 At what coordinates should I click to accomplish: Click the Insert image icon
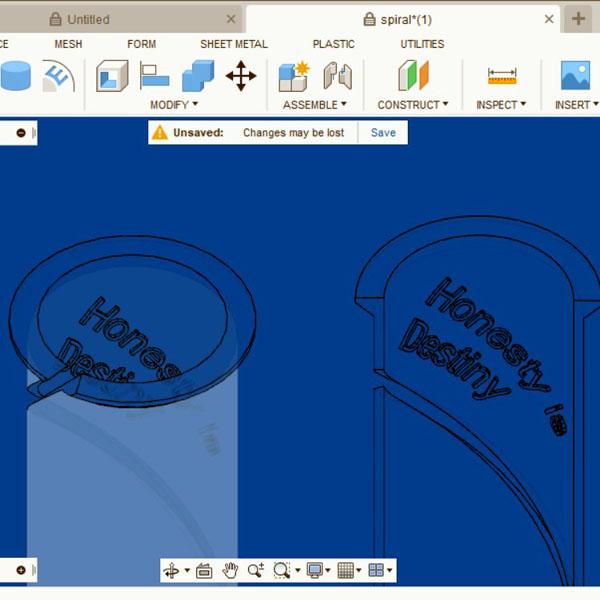click(x=576, y=75)
